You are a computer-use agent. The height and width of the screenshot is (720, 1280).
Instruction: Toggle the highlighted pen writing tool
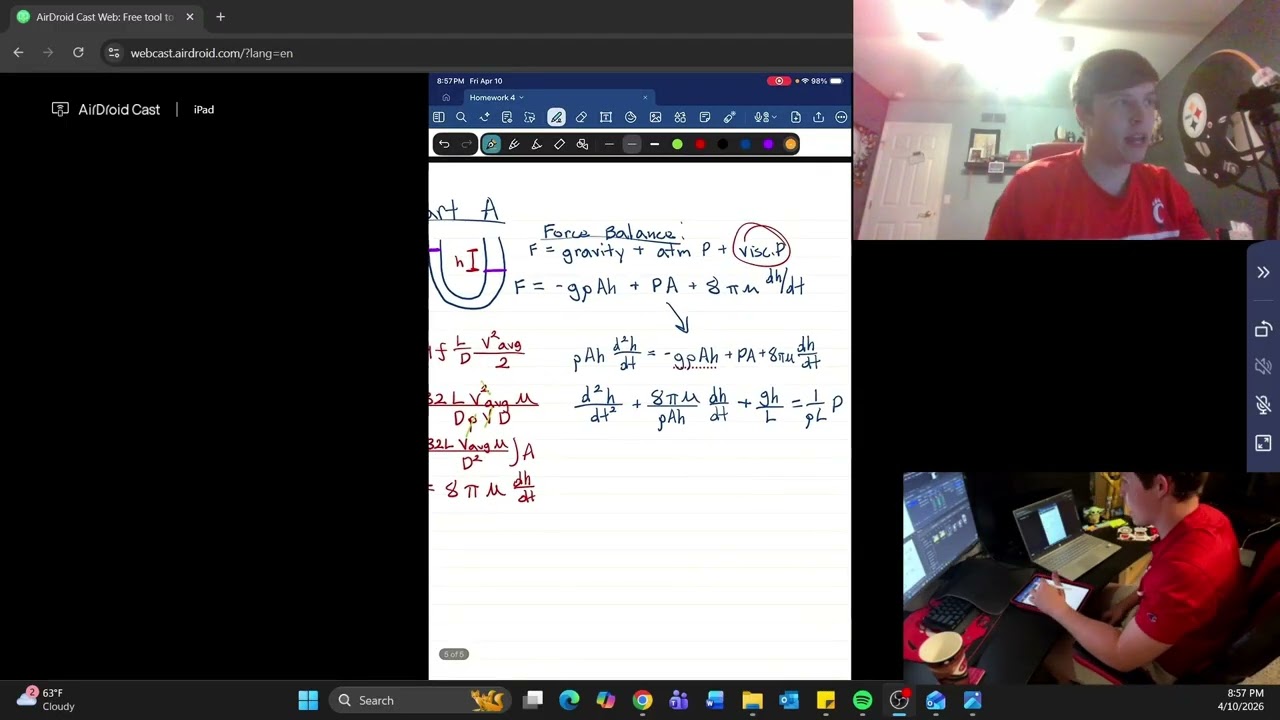pyautogui.click(x=556, y=117)
